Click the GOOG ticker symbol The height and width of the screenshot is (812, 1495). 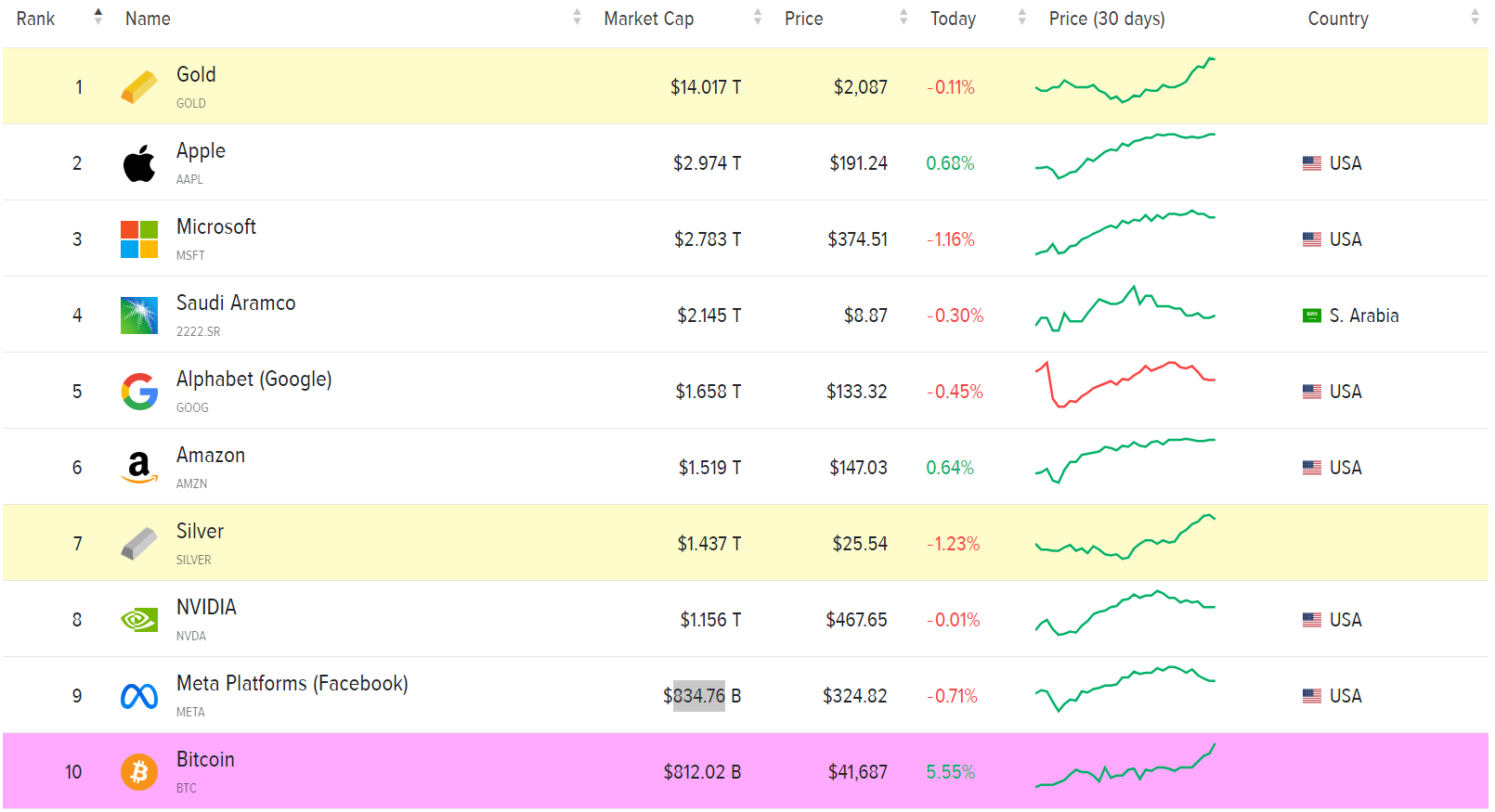(x=192, y=408)
